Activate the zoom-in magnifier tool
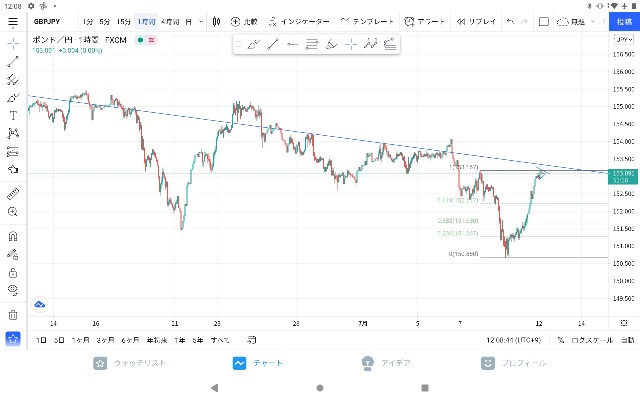The image size is (640, 400). (x=13, y=212)
